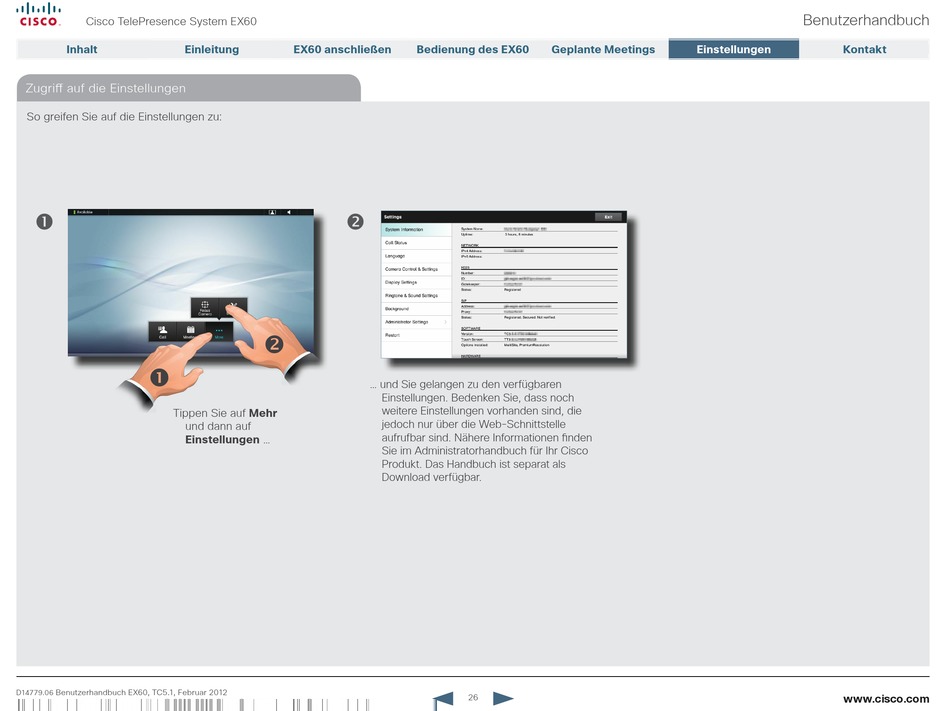The height and width of the screenshot is (711, 950).
Task: Select Background in Settings list
Action: (416, 309)
